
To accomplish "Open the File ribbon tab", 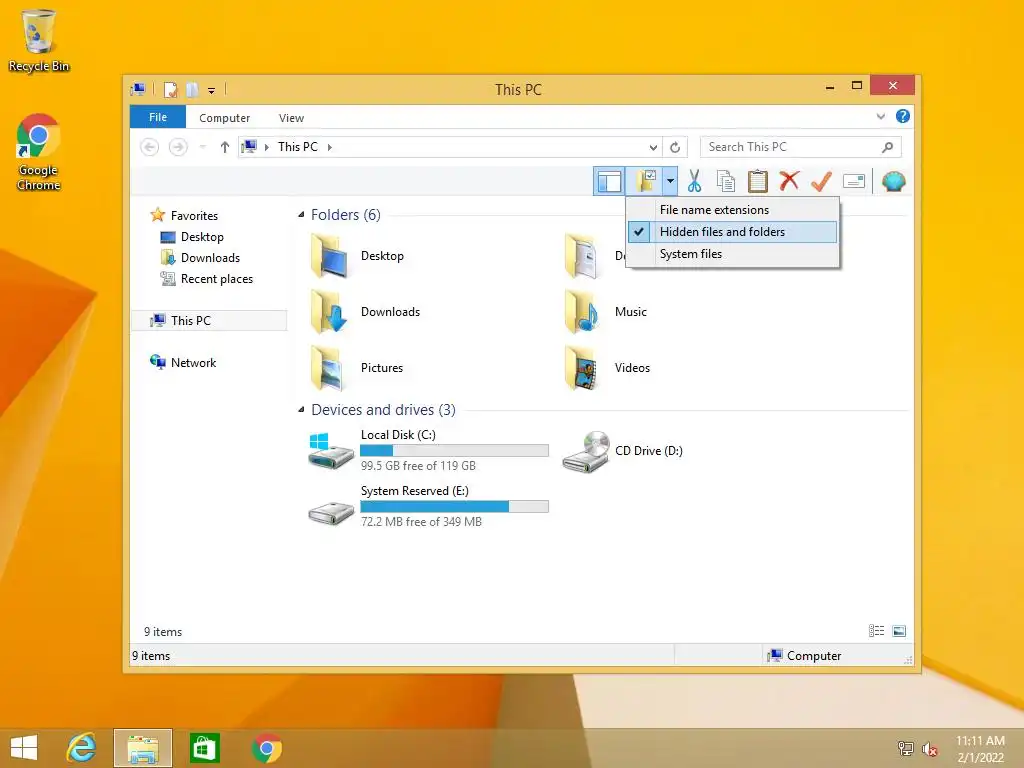I will coord(158,117).
